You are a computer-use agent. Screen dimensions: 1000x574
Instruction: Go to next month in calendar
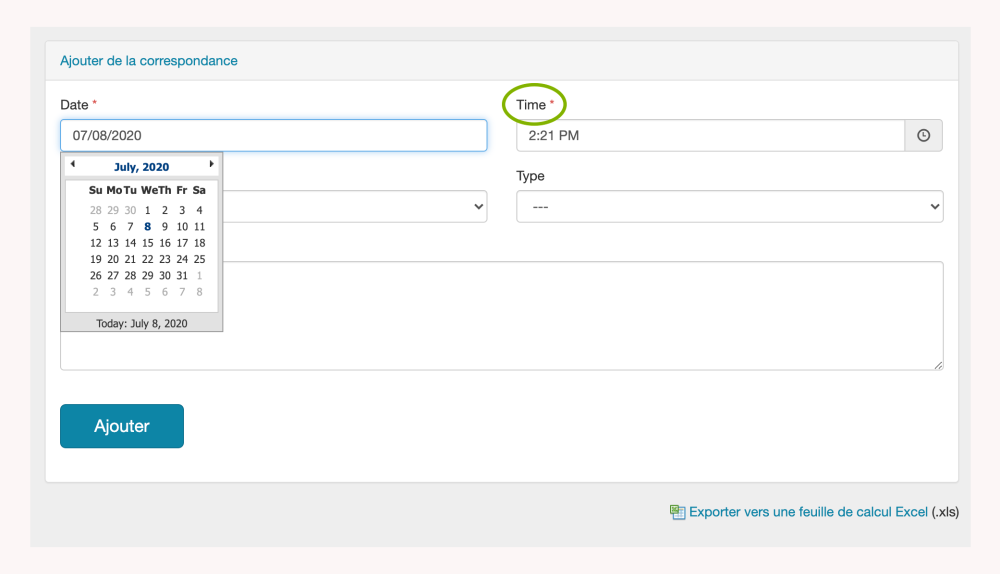point(211,164)
